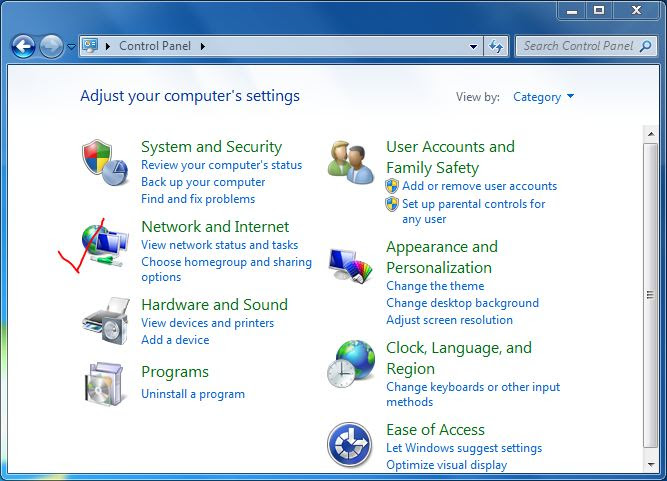The width and height of the screenshot is (667, 481).
Task: Click View network status and tasks
Action: (x=219, y=245)
